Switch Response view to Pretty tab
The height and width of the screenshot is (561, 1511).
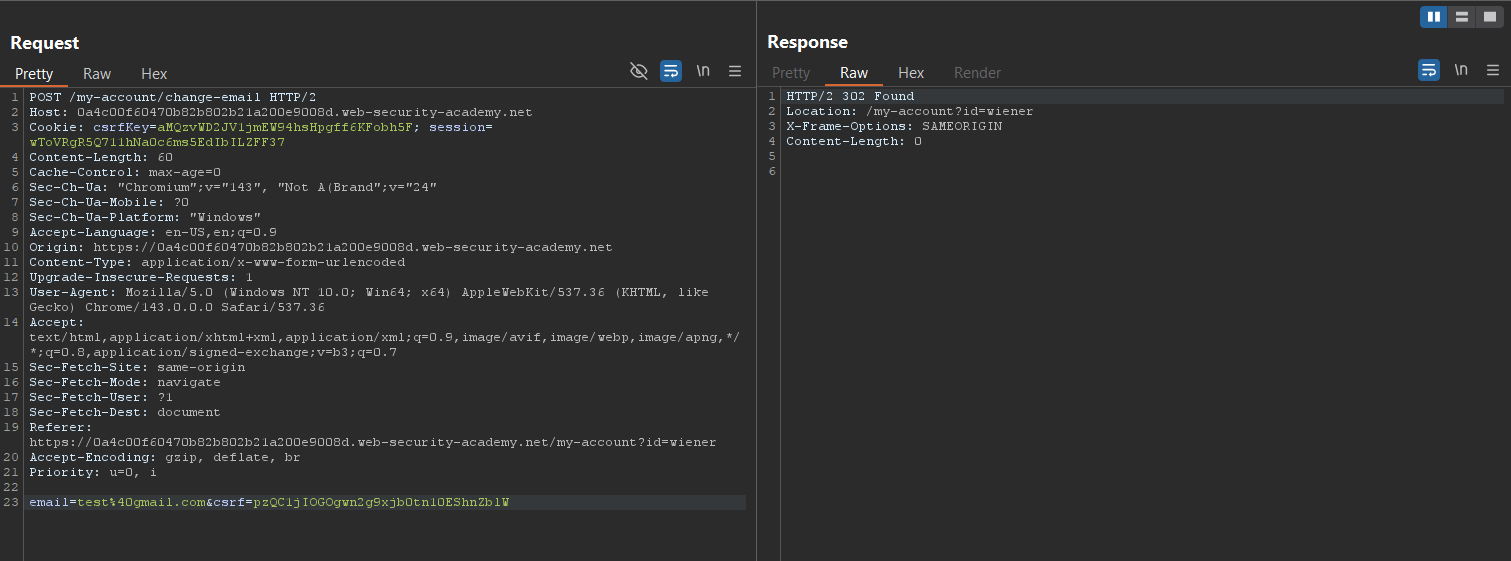click(x=791, y=73)
